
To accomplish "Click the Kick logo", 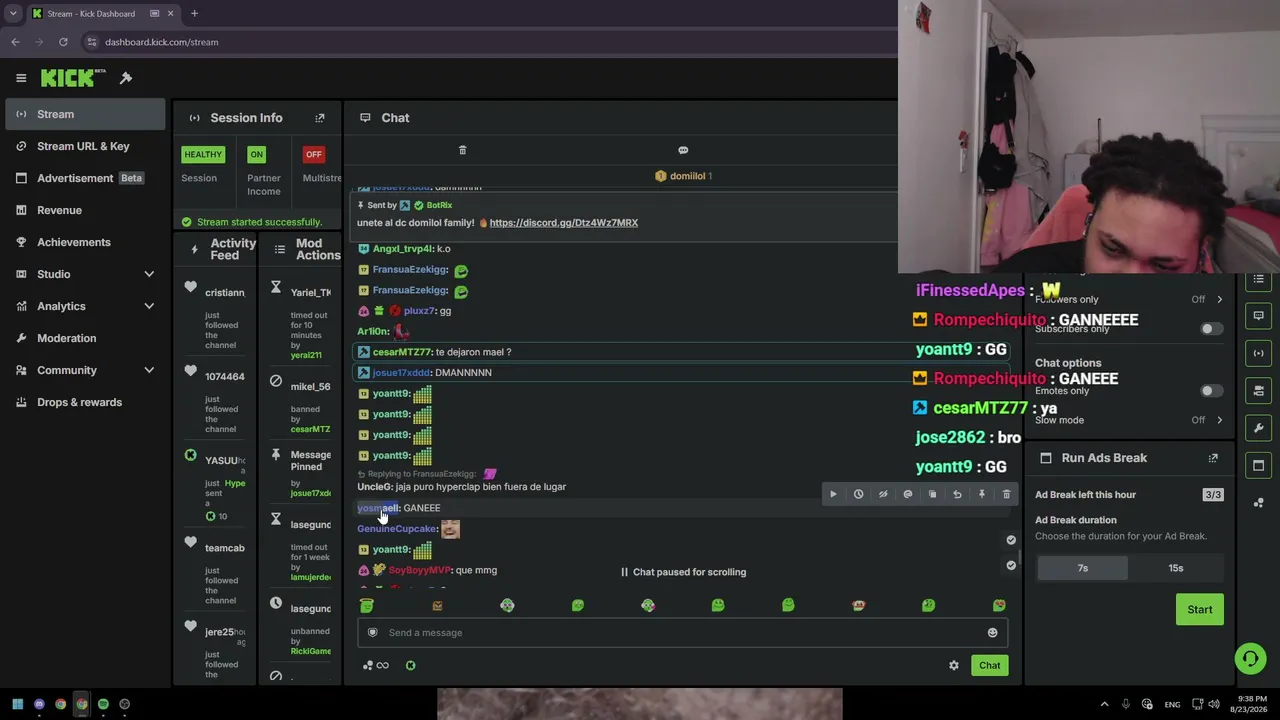I will [73, 78].
